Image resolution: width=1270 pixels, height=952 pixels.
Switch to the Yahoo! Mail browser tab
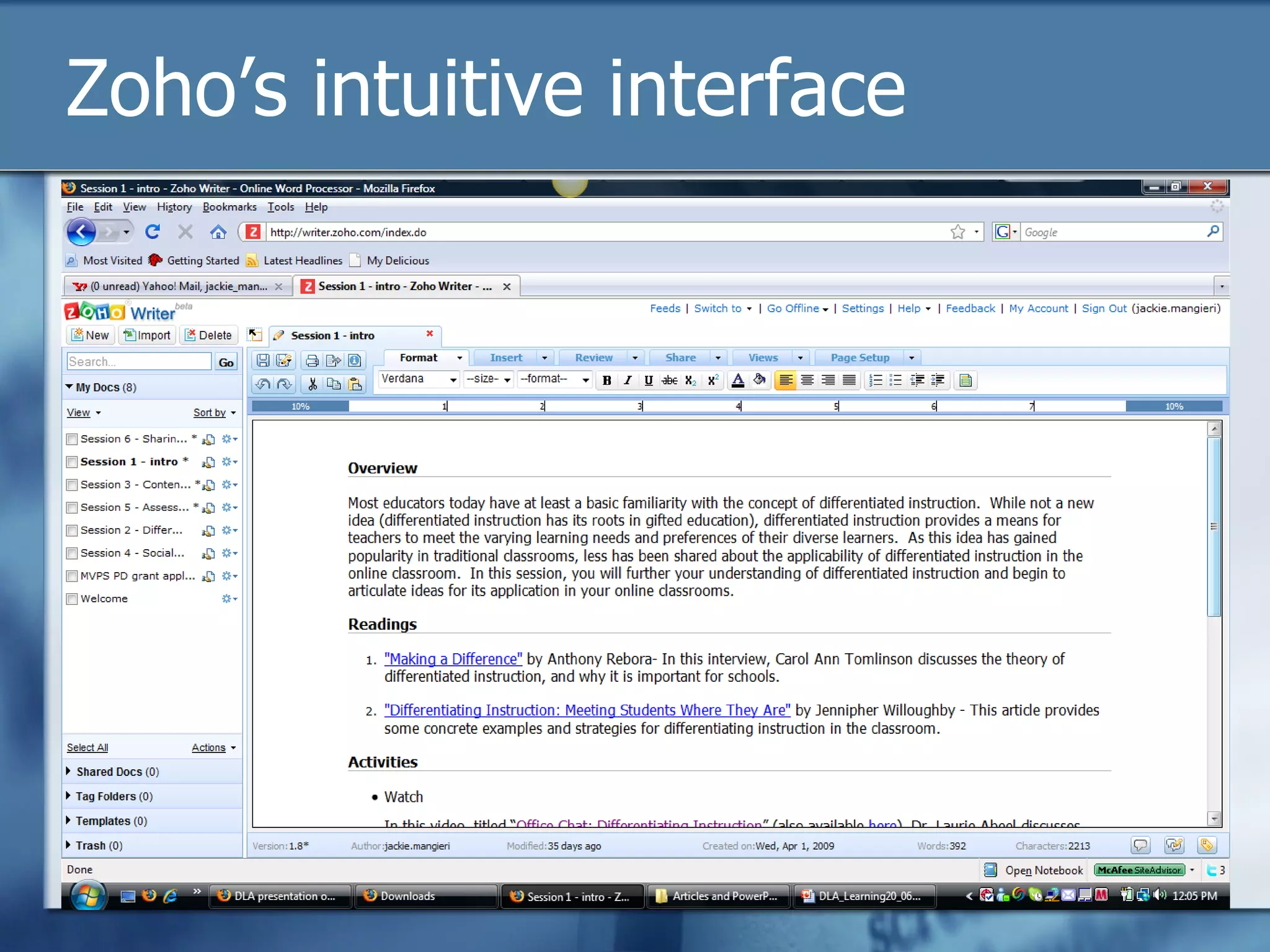tap(178, 286)
